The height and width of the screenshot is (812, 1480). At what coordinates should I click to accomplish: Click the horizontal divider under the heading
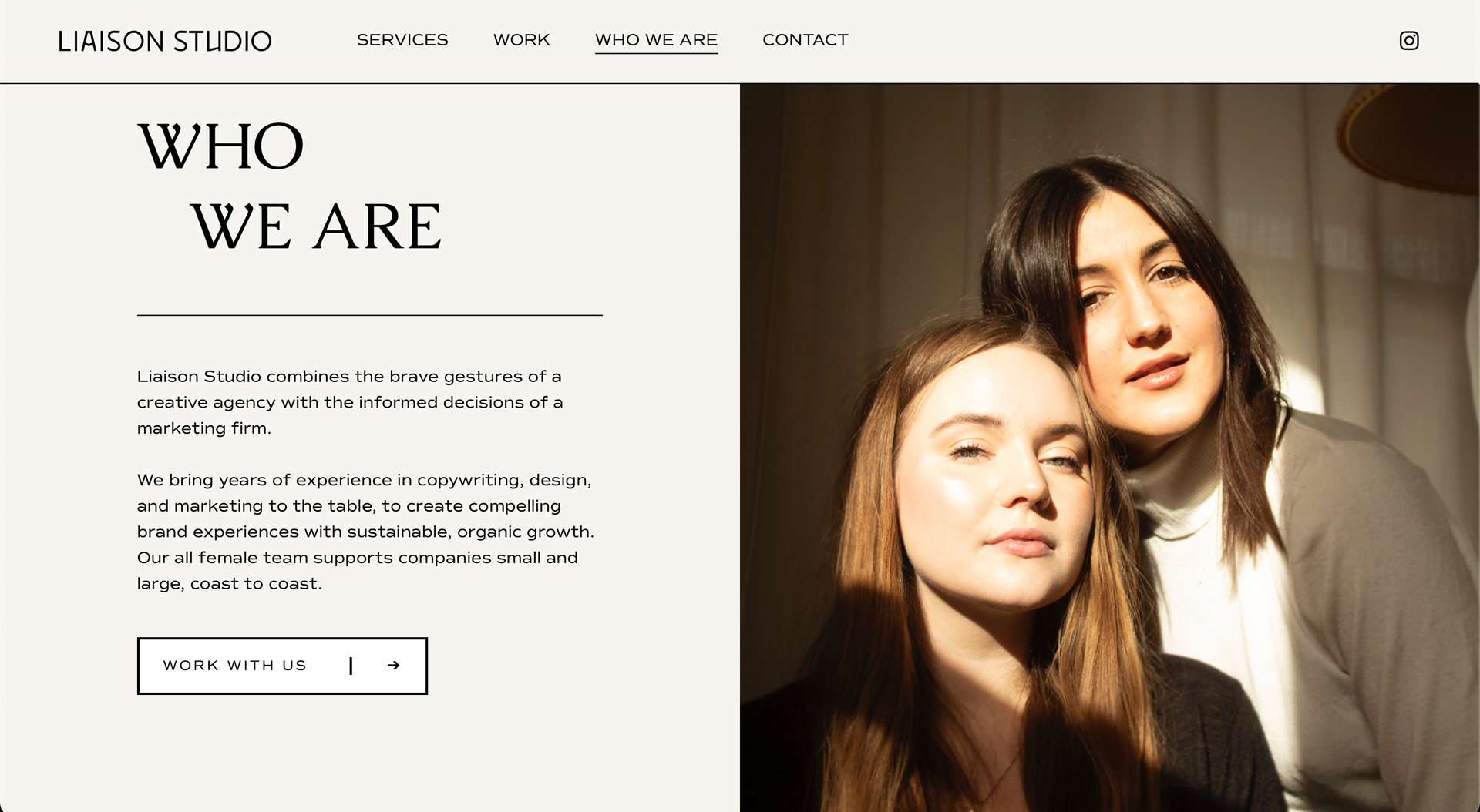click(x=370, y=315)
